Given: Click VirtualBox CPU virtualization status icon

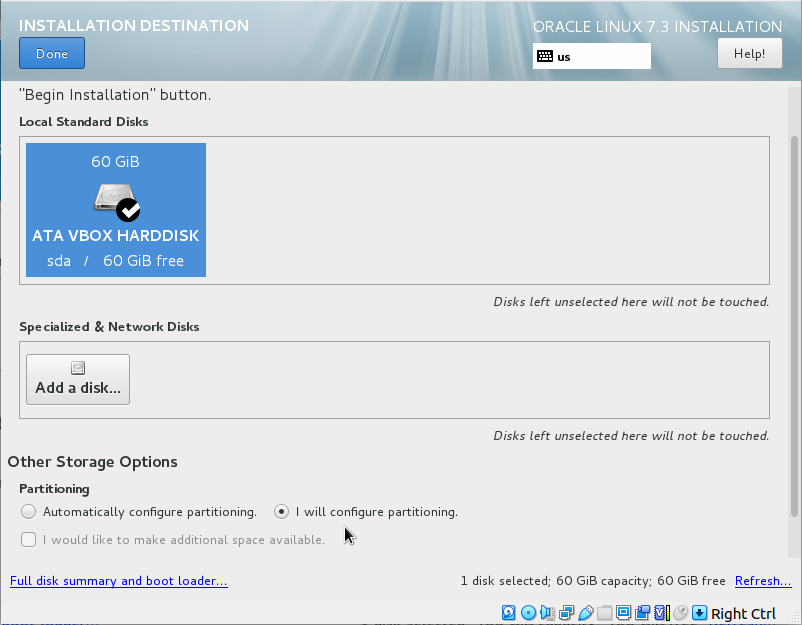Looking at the screenshot, I should tap(662, 613).
